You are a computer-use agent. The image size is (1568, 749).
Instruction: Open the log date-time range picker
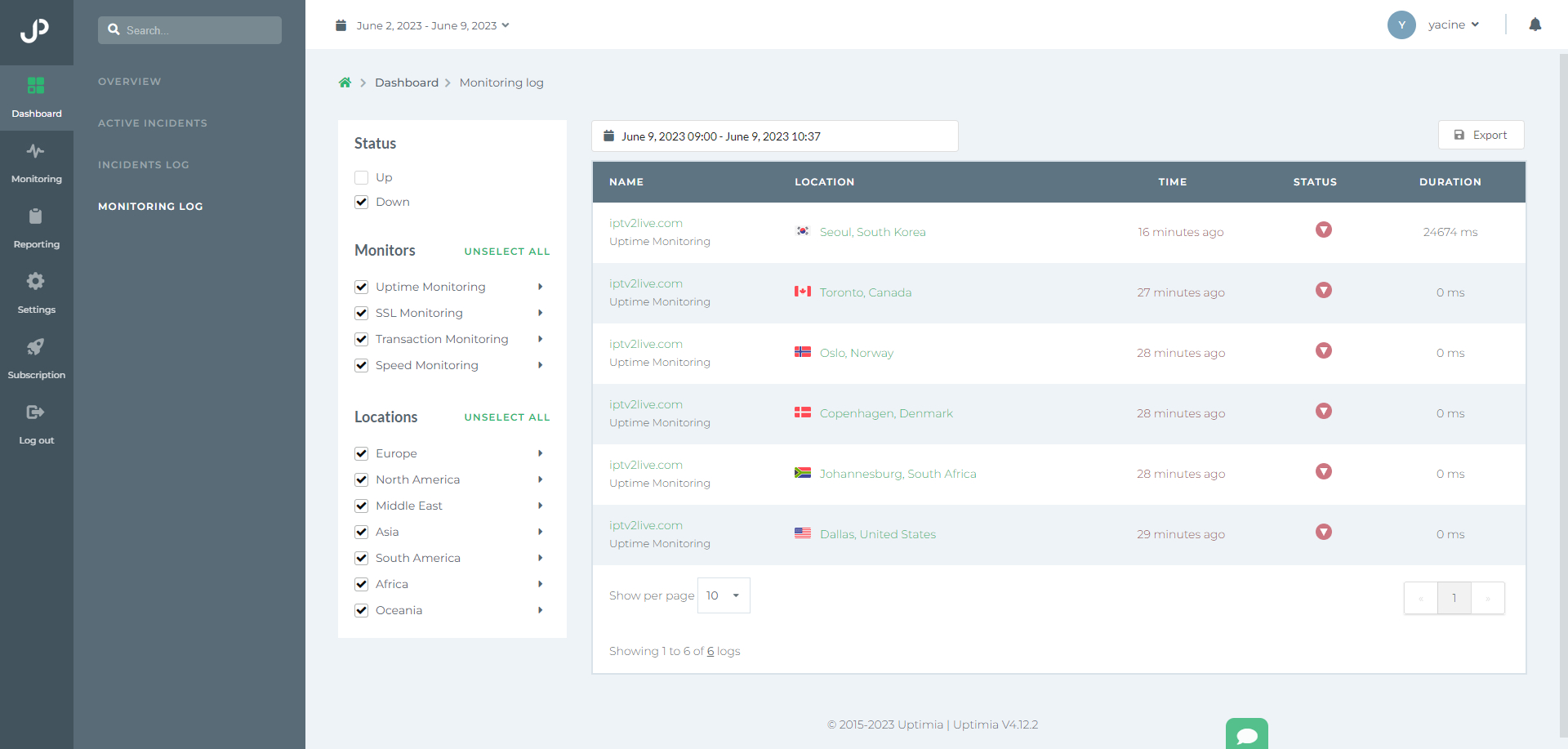pyautogui.click(x=775, y=136)
